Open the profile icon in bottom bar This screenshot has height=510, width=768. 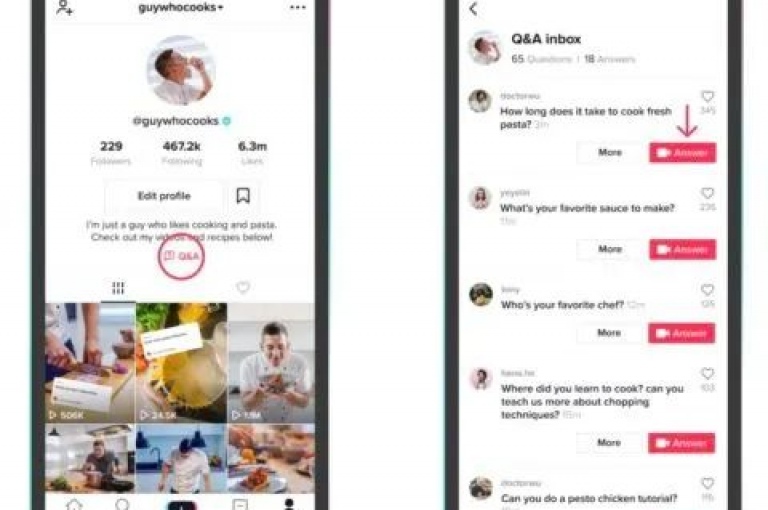click(x=289, y=504)
